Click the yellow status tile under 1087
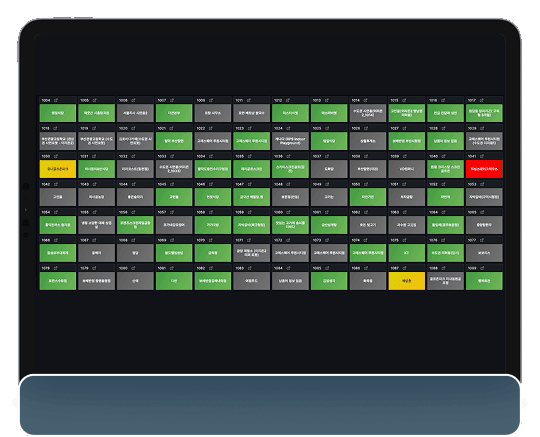 click(406, 281)
